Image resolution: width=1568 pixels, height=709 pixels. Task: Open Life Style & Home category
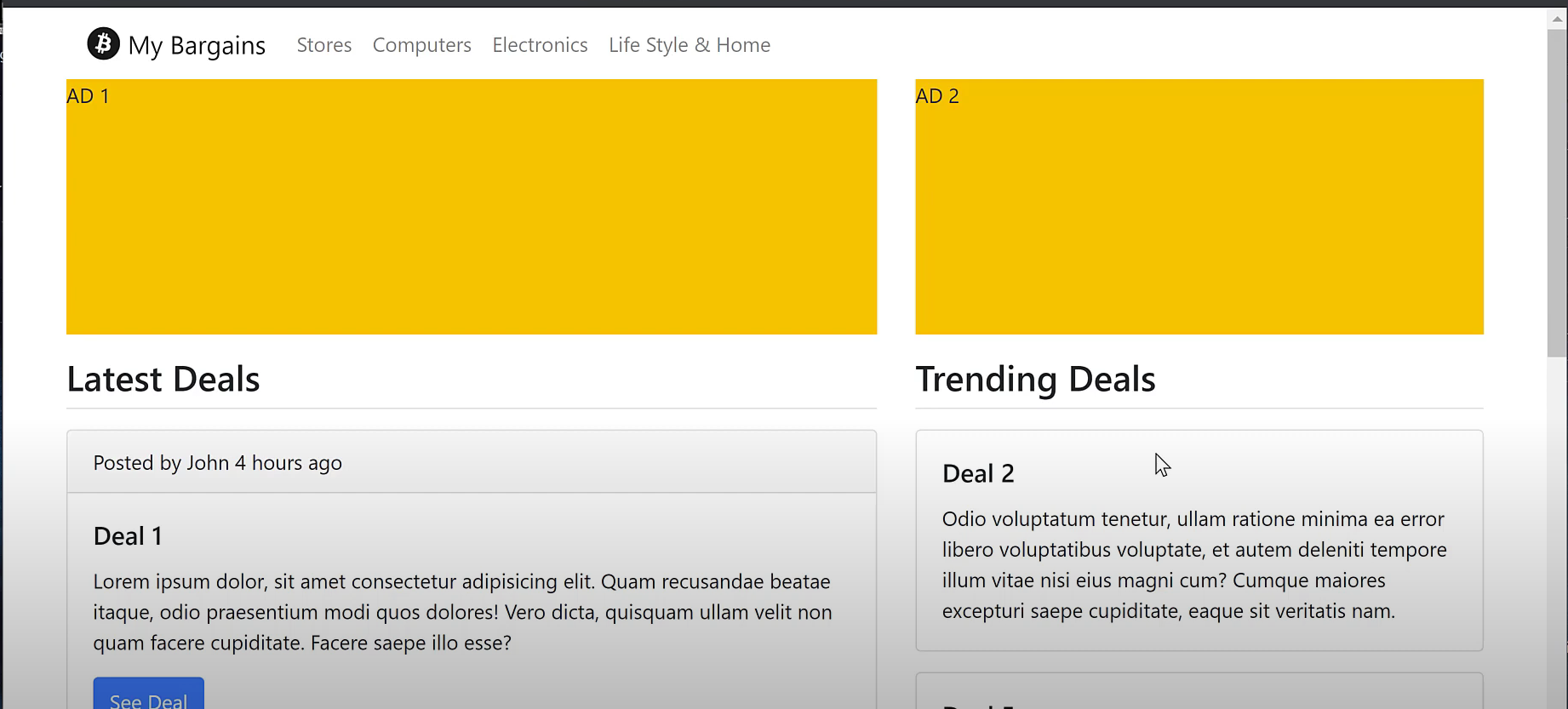[x=690, y=45]
